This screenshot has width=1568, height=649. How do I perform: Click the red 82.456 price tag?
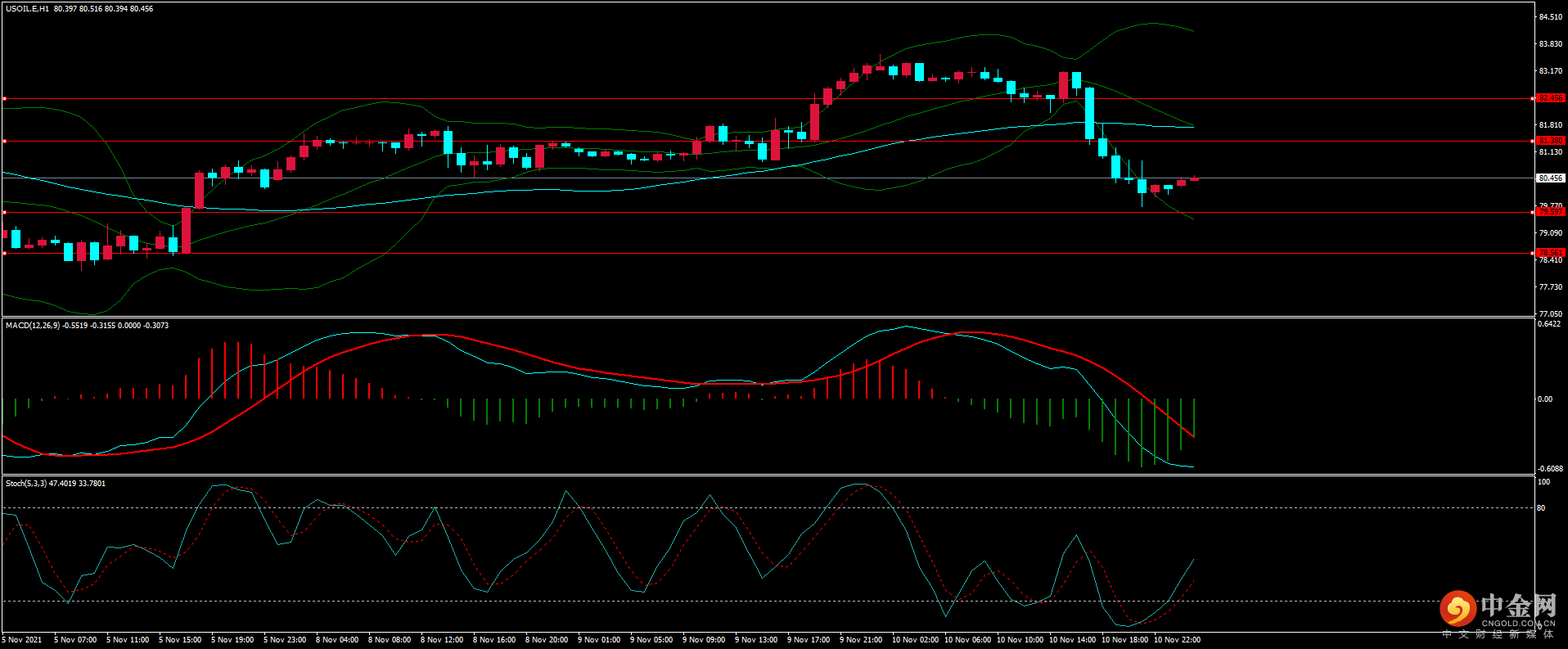click(1551, 98)
